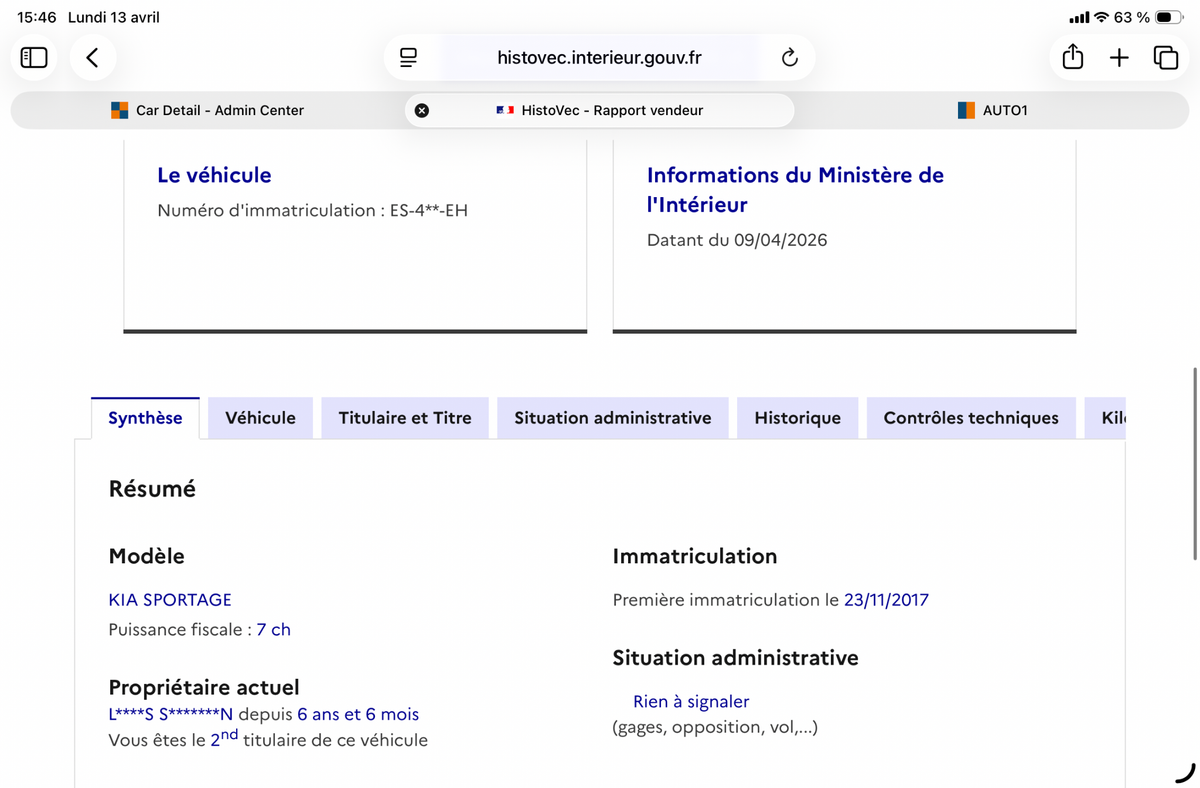Open page reader menu icon in address bar

408,58
